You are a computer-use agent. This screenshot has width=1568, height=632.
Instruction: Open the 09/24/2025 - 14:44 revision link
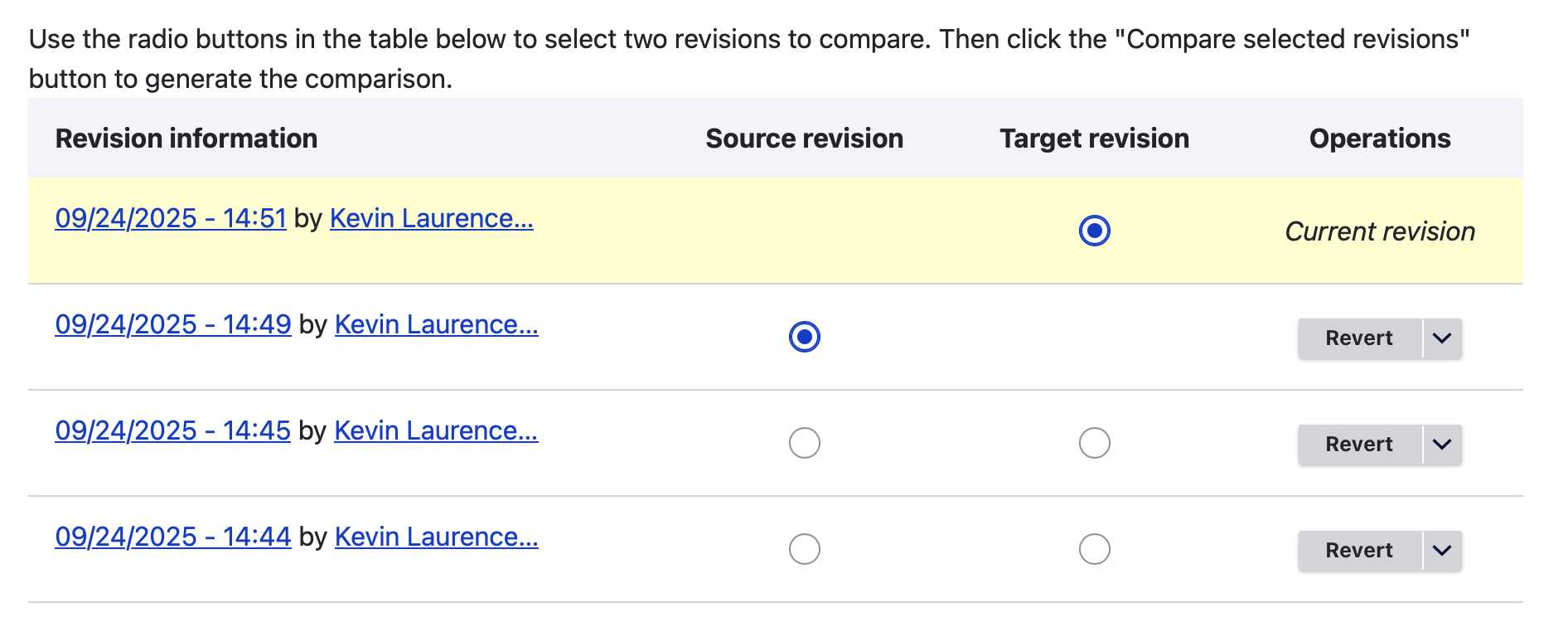pyautogui.click(x=172, y=537)
